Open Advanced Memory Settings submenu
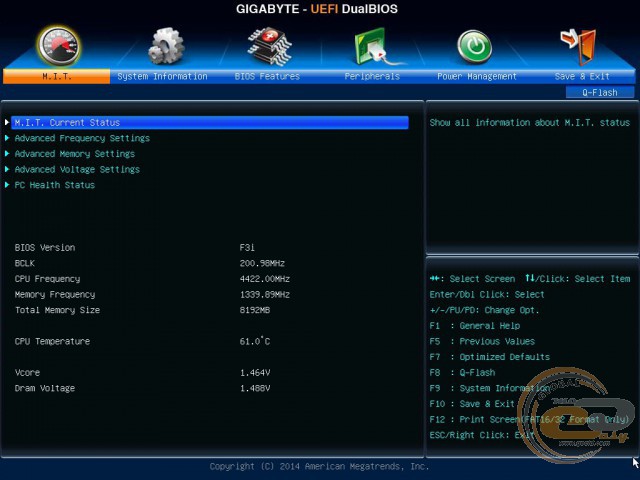This screenshot has width=640, height=480. coord(75,154)
